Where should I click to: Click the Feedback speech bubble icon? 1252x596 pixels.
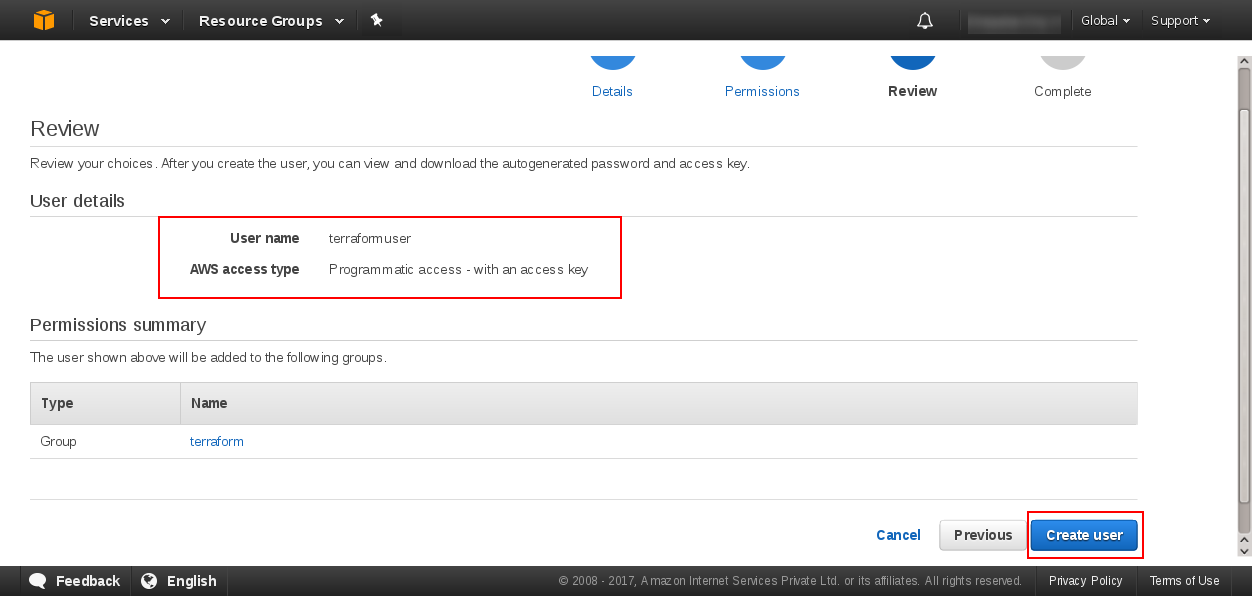[38, 581]
